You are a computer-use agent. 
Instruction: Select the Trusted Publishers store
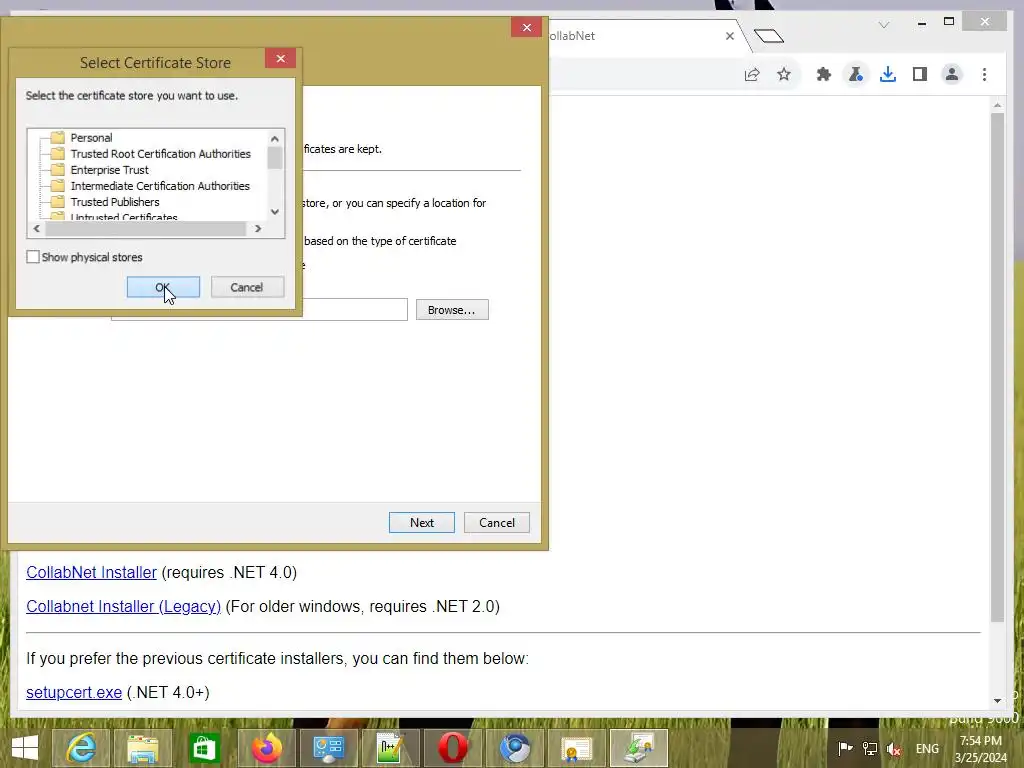click(115, 202)
